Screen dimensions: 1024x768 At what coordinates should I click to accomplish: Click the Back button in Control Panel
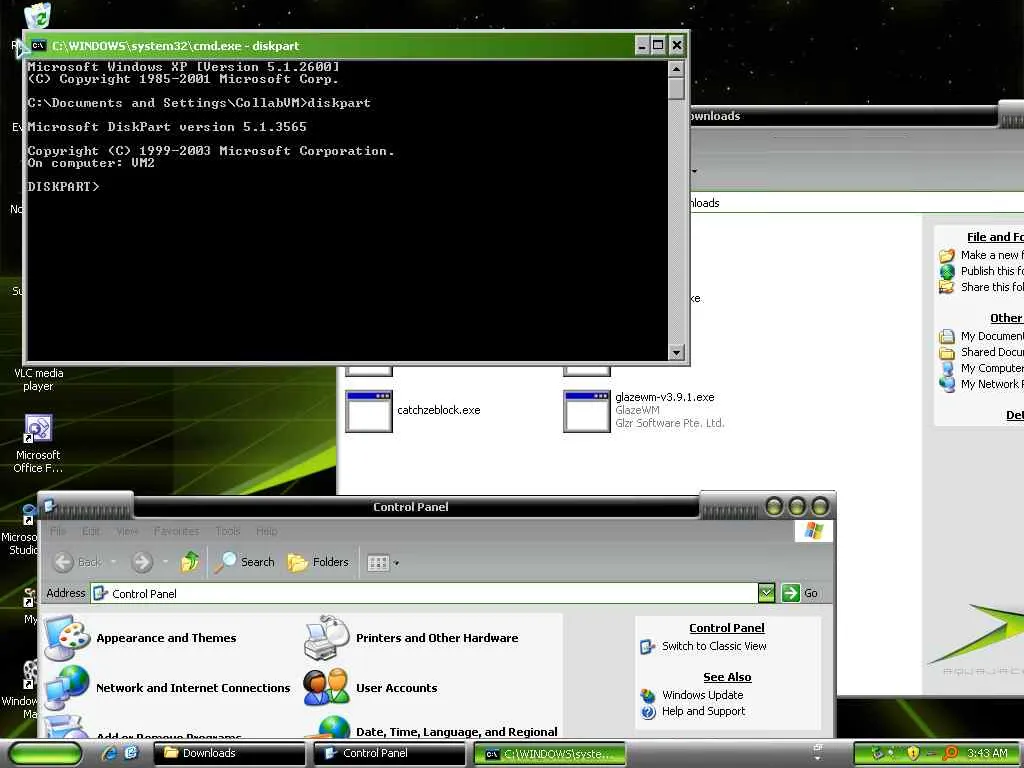77,562
